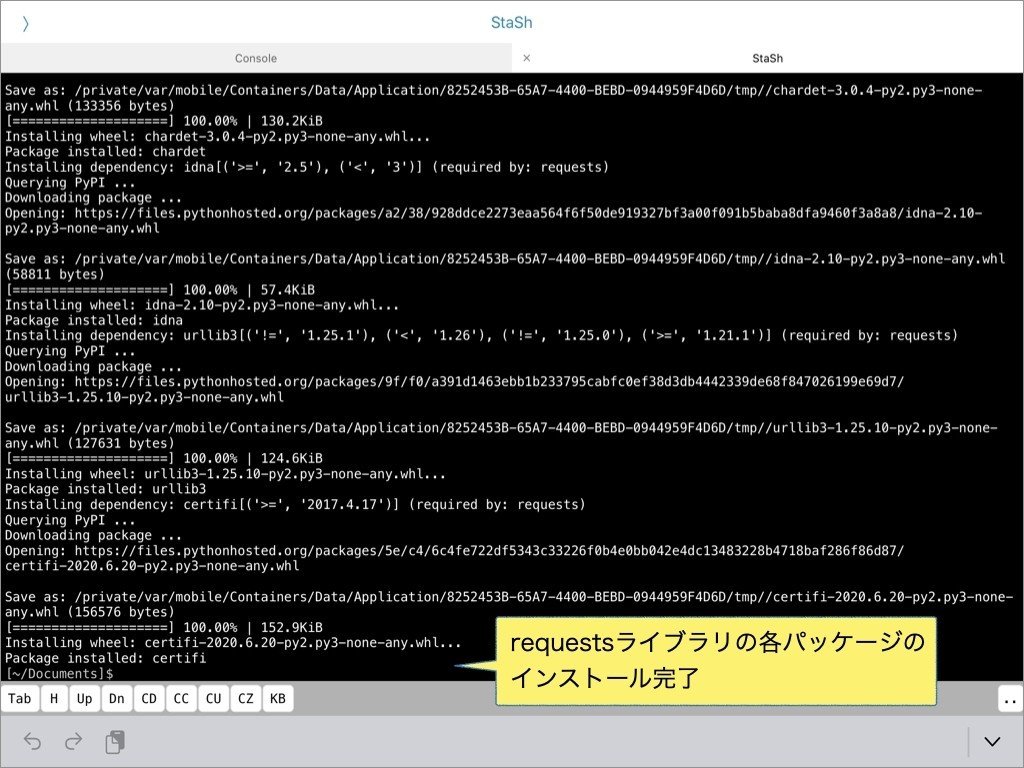Select the StaSh terminal tab

click(767, 58)
